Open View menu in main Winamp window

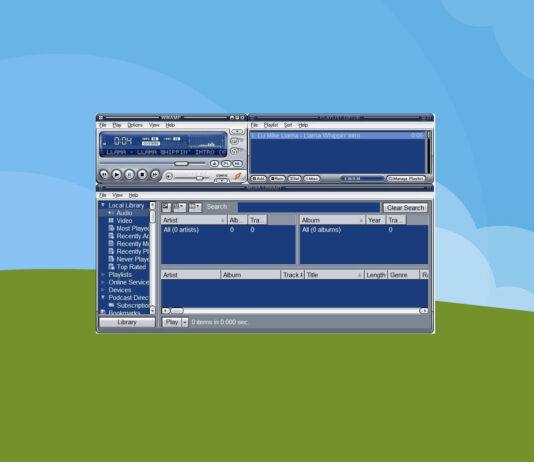(154, 125)
